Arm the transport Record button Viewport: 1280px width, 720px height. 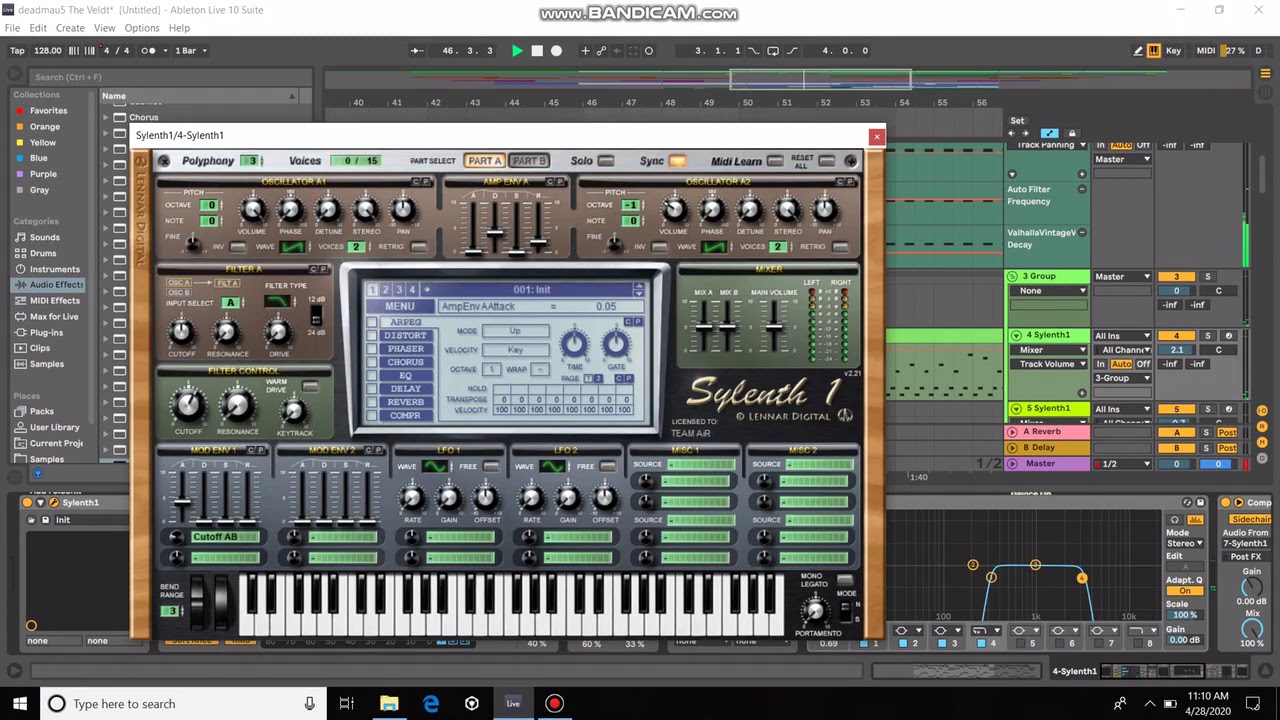(557, 51)
